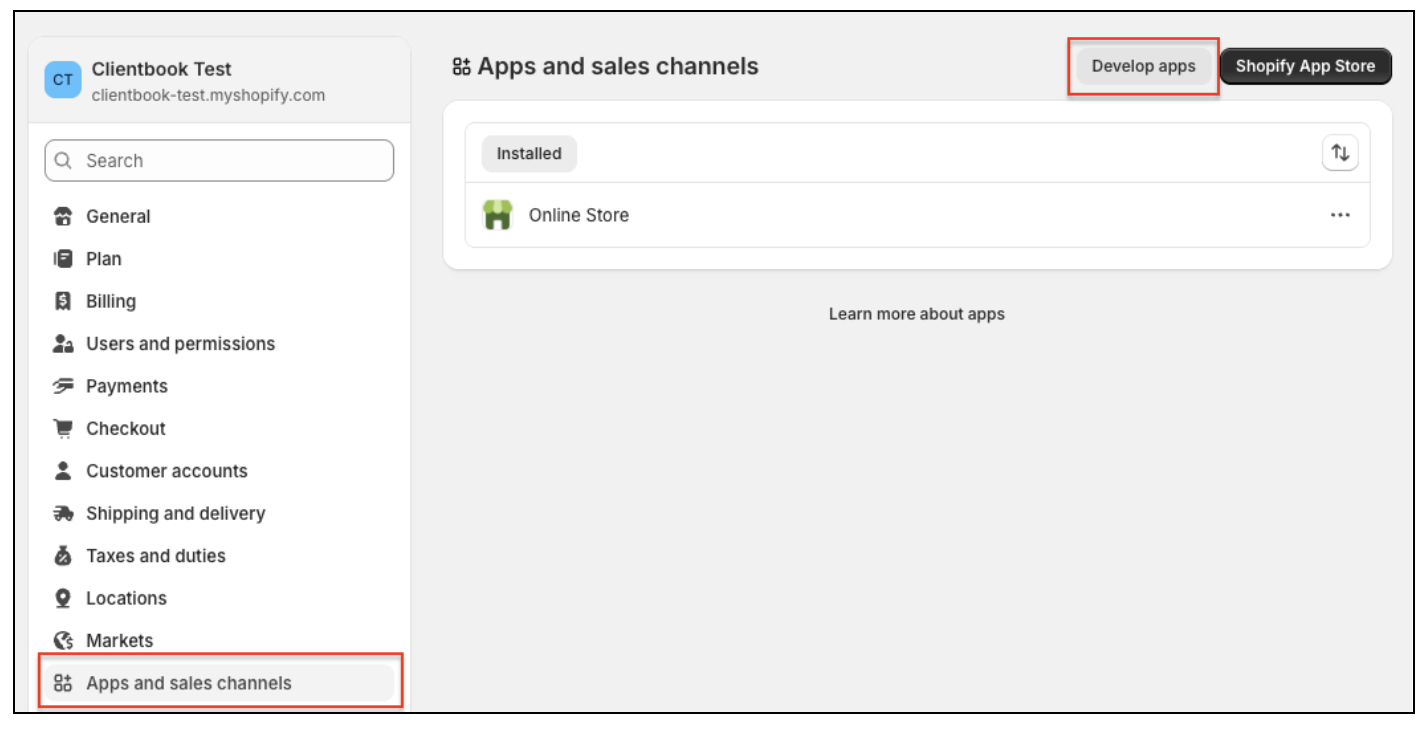Click the Users and permissions icon
1428x730 pixels.
click(x=64, y=344)
